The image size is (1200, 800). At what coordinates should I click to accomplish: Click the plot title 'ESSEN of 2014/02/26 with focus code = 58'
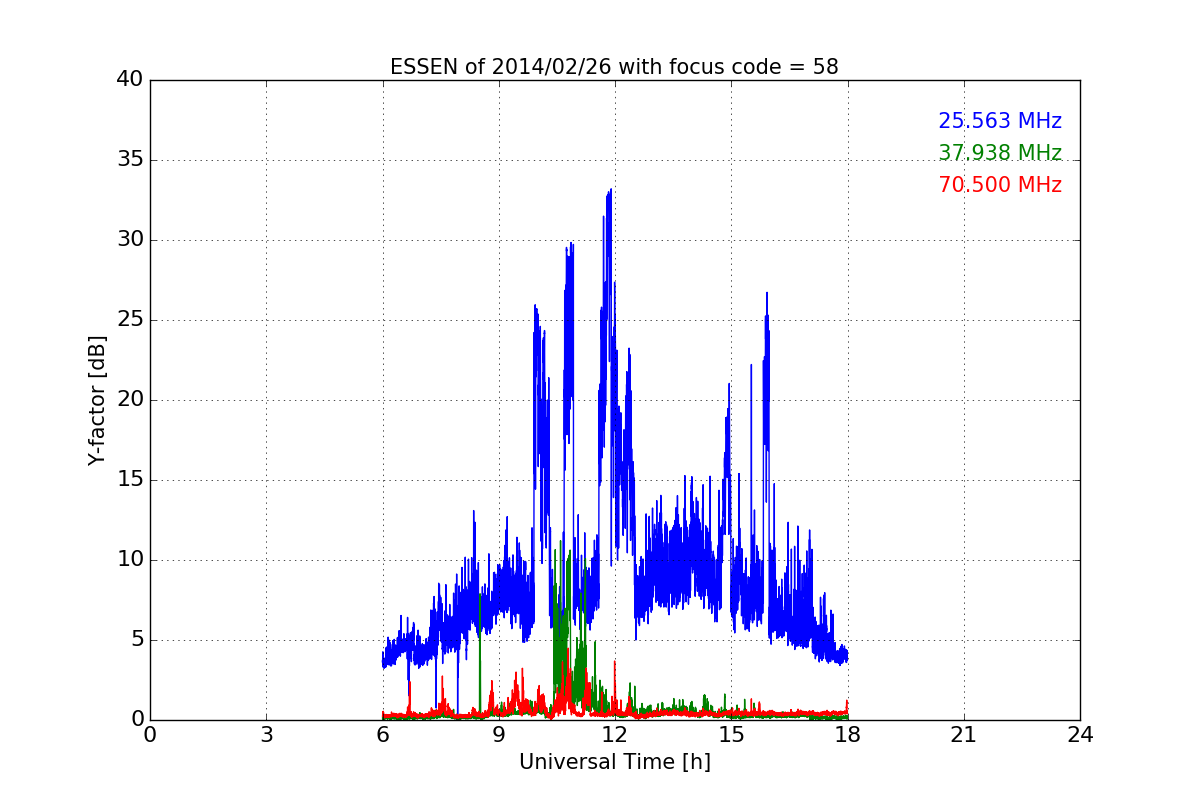tap(614, 67)
